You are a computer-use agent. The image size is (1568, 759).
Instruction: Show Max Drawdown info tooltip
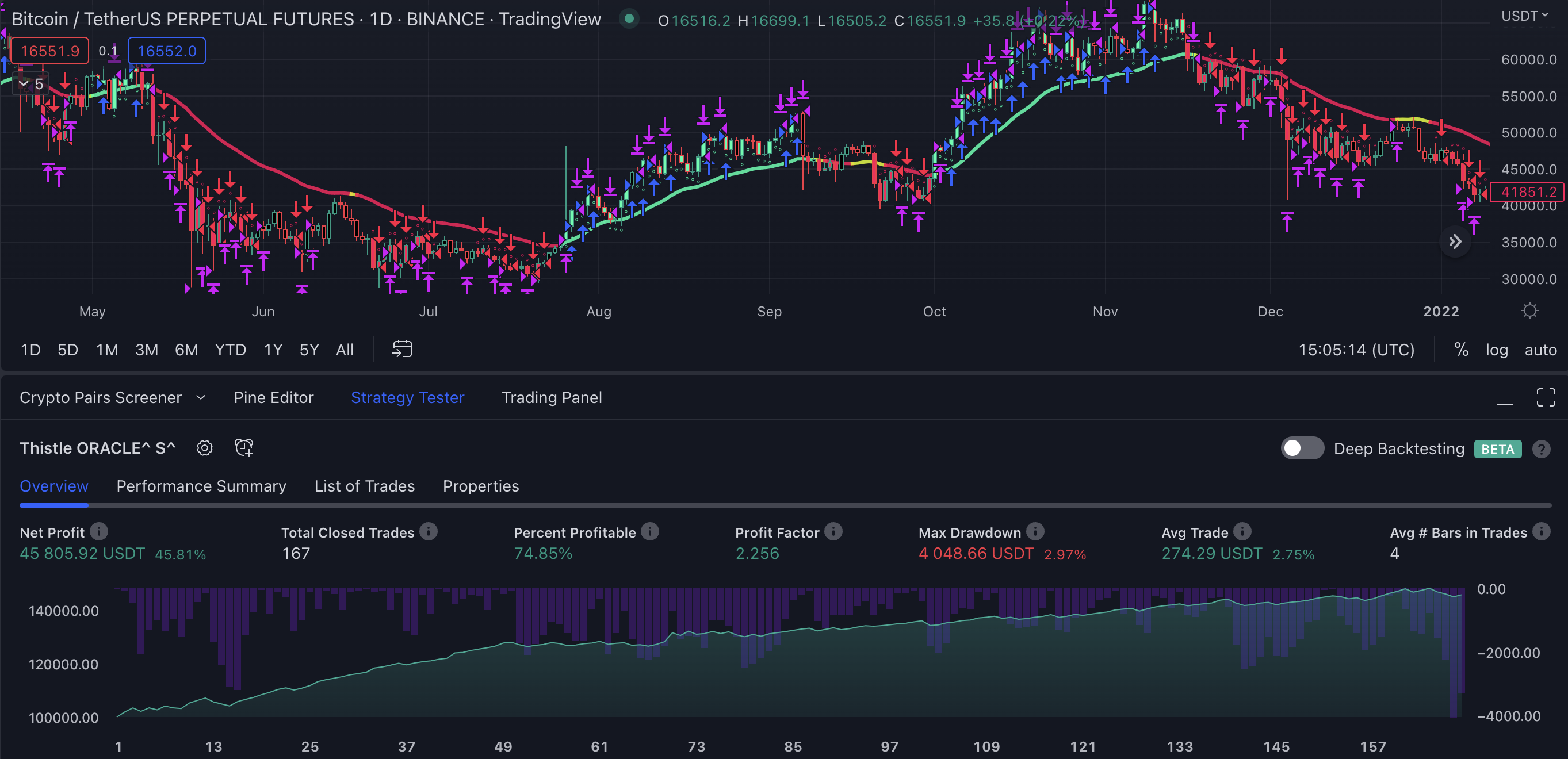1035,531
